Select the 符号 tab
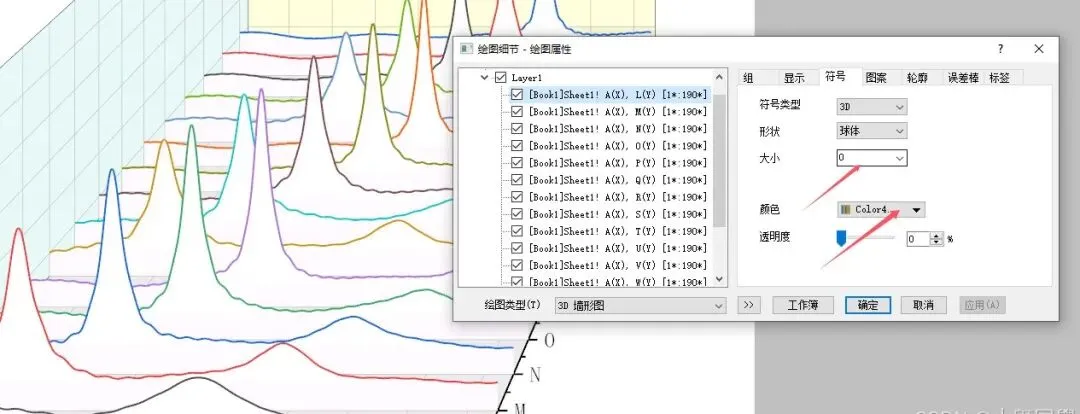Screen dimensions: 1080x414 835,77
